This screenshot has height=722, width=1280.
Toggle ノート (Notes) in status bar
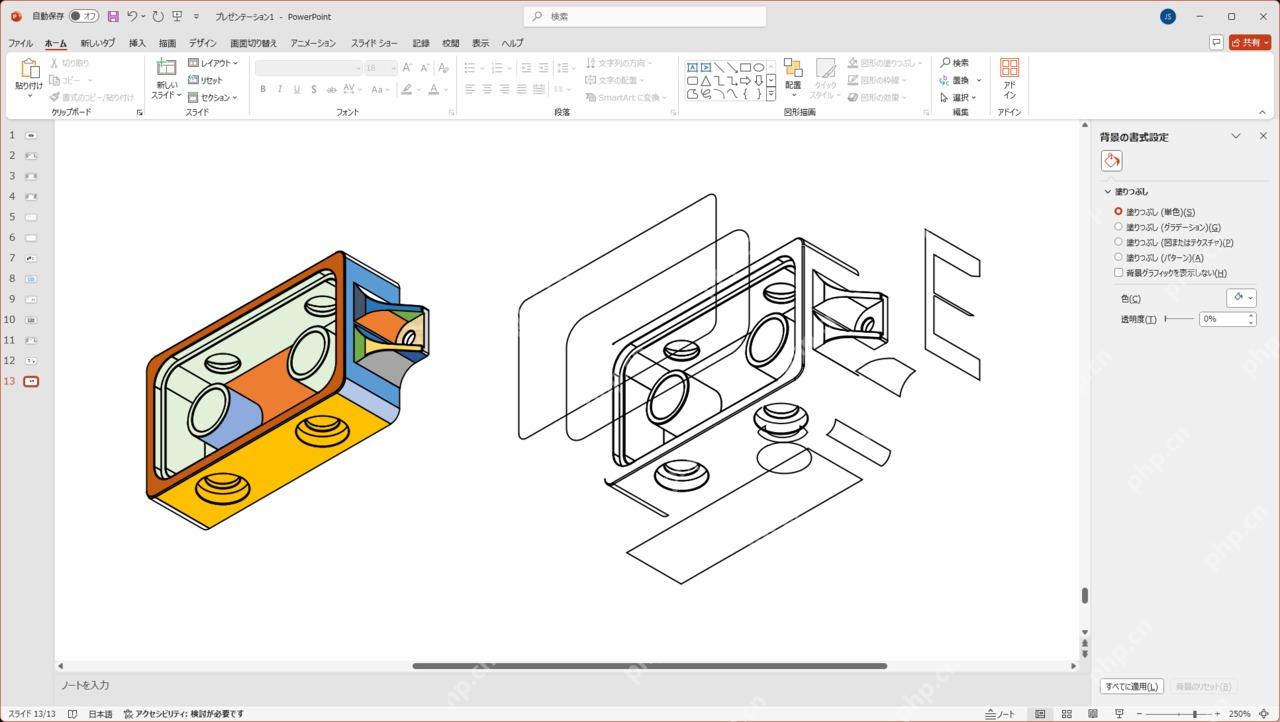(1000, 714)
